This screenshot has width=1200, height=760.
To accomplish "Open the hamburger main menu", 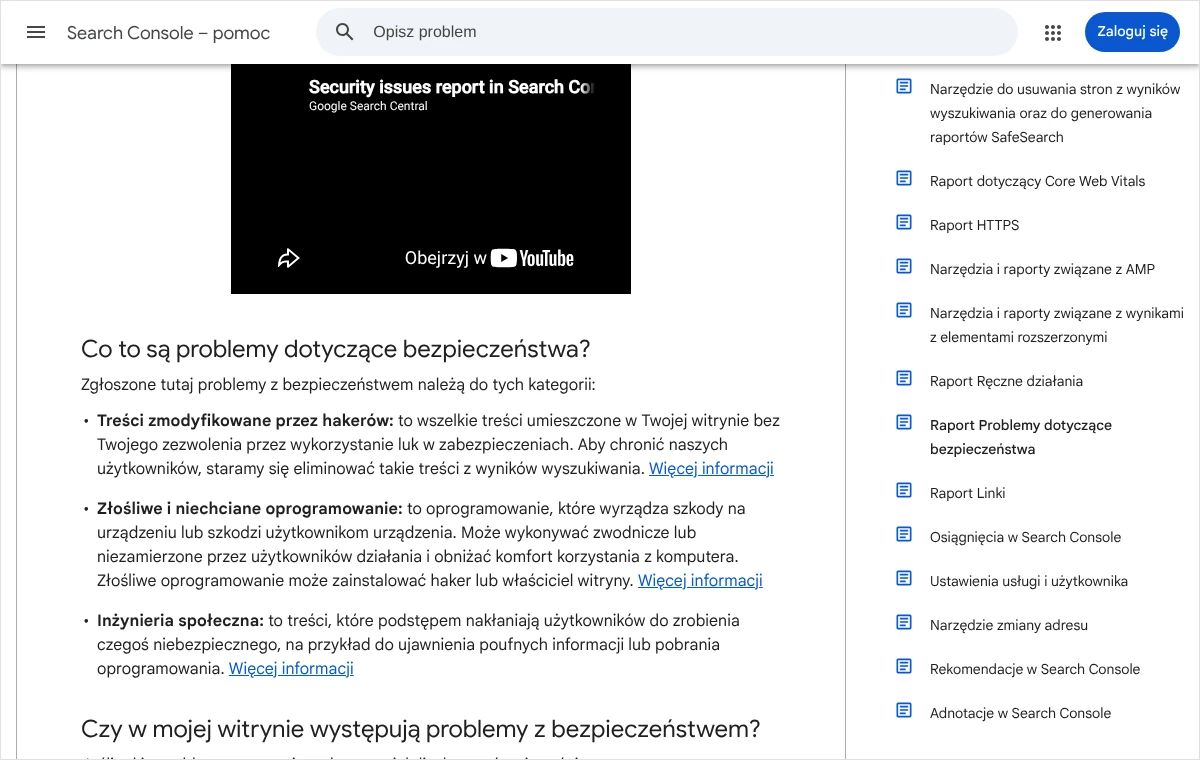I will pos(36,32).
